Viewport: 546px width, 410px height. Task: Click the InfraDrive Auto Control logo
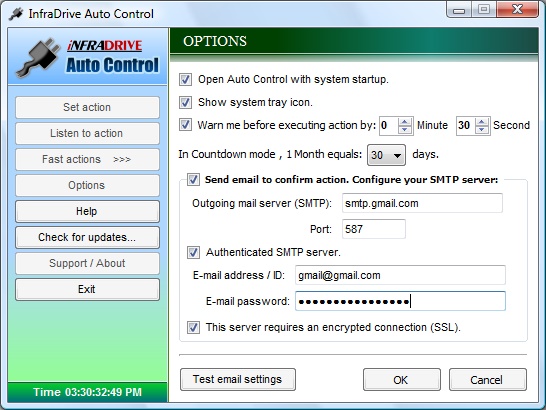point(87,57)
